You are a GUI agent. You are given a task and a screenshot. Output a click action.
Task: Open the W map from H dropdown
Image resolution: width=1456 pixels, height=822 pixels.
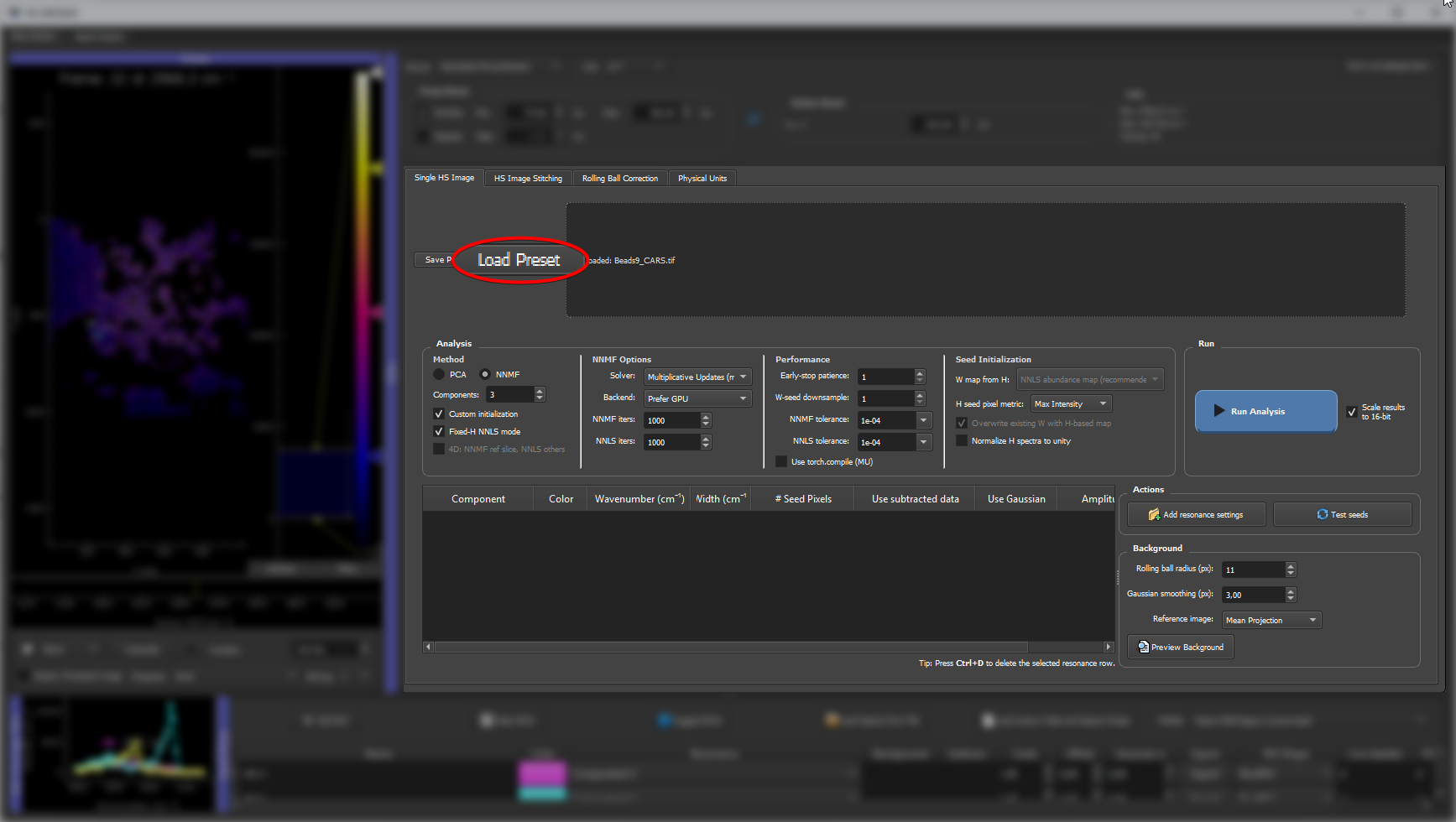point(1090,379)
